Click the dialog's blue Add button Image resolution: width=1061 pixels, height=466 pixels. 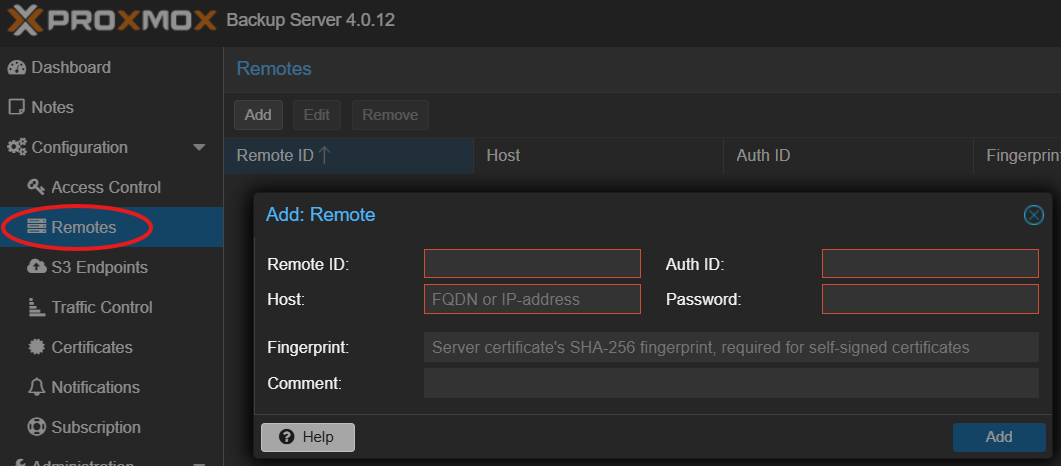[x=999, y=437]
